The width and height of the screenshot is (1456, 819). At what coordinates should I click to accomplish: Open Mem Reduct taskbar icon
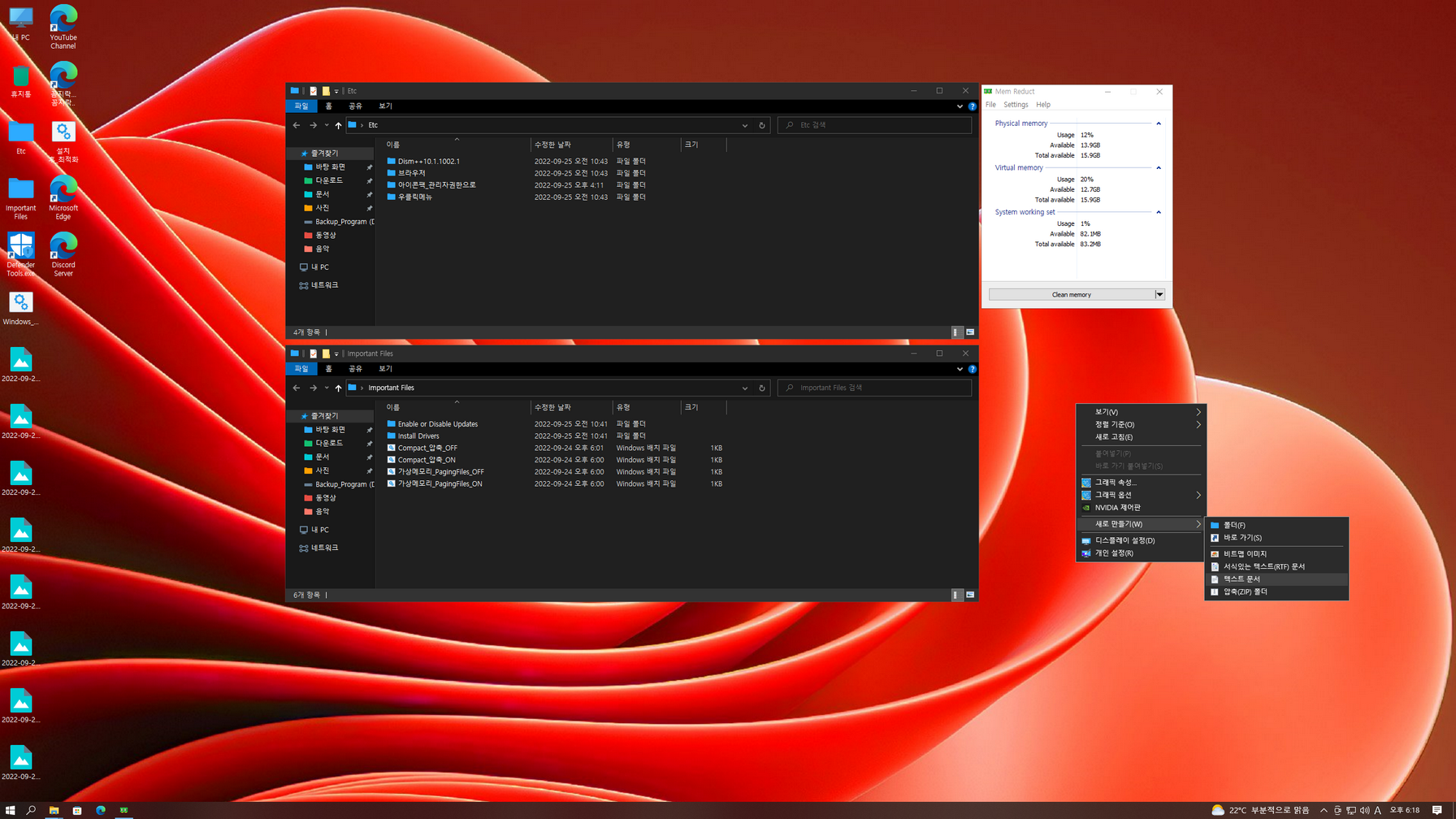[x=124, y=810]
